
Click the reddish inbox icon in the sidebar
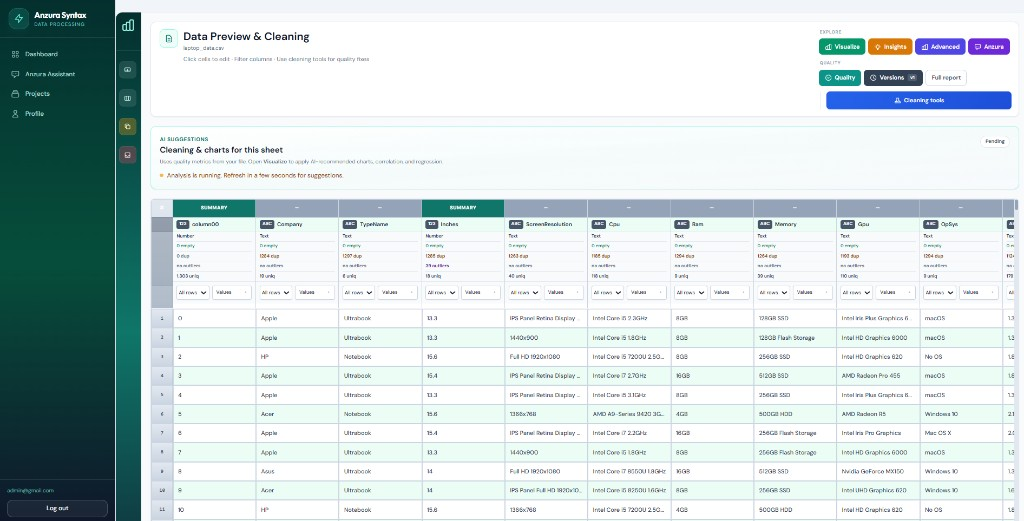pyautogui.click(x=128, y=155)
